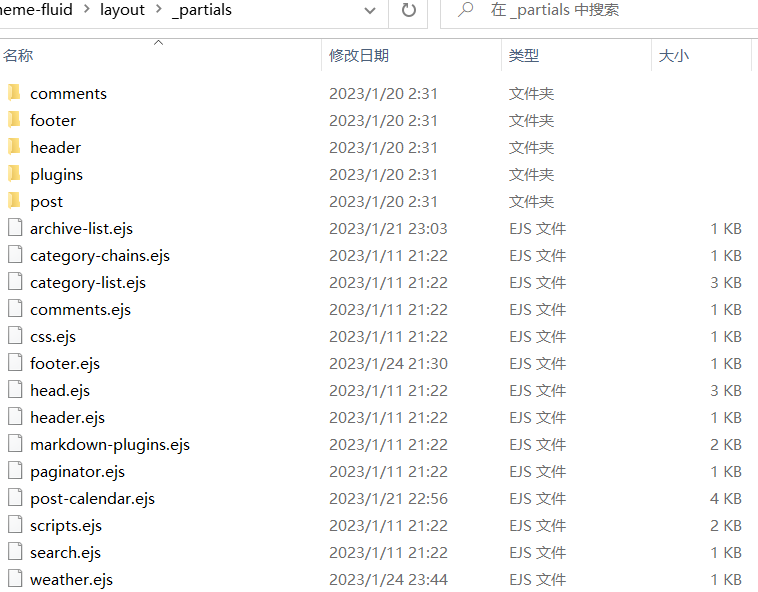Click the footer folder icon
758x592 pixels.
point(14,120)
